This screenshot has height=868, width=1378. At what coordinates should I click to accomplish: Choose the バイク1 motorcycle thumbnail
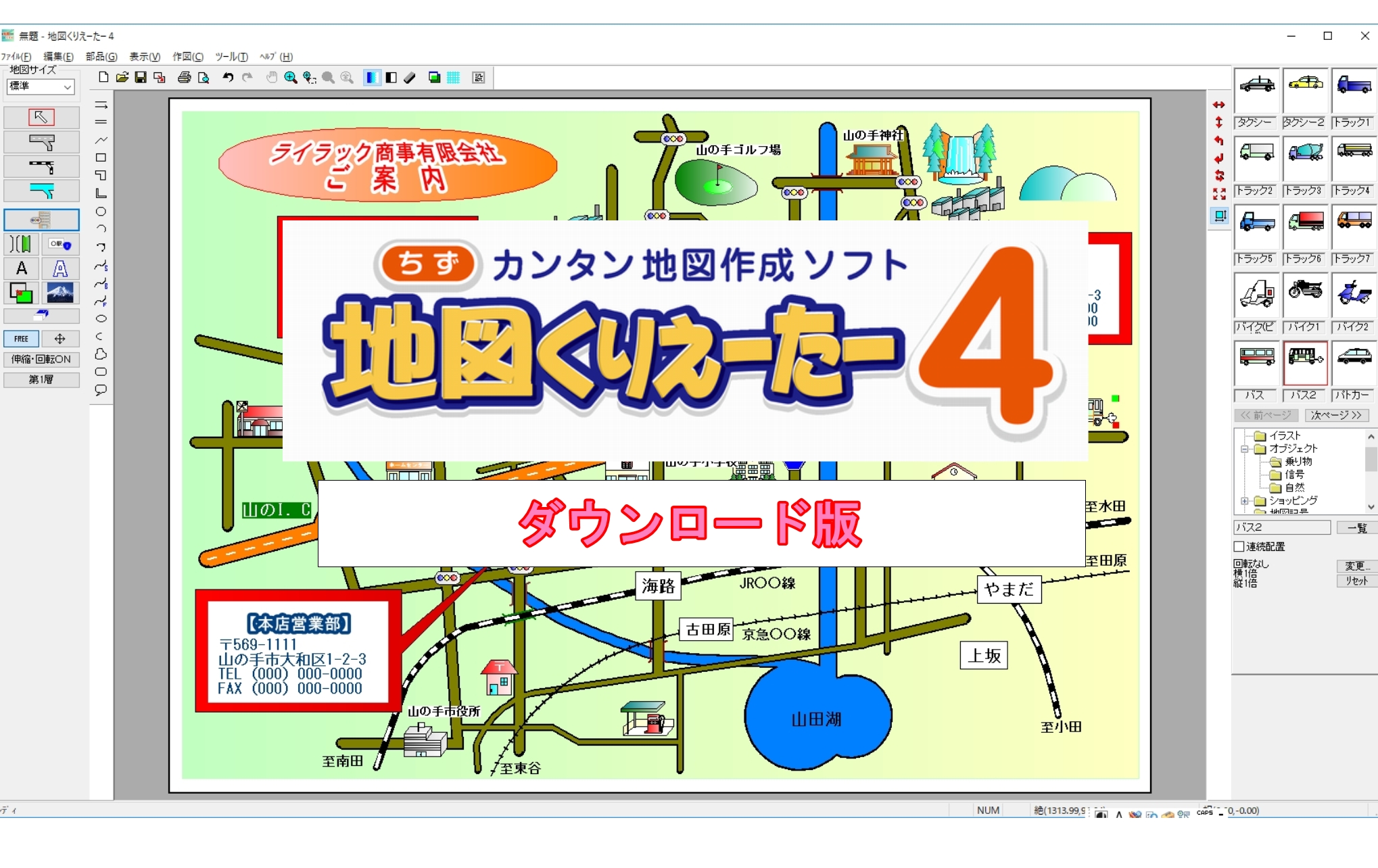pyautogui.click(x=1305, y=295)
